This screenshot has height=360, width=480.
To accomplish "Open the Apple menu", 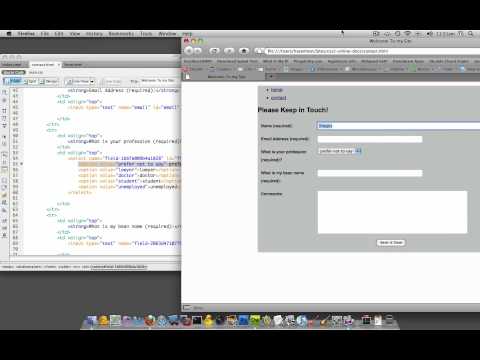I will [9, 34].
